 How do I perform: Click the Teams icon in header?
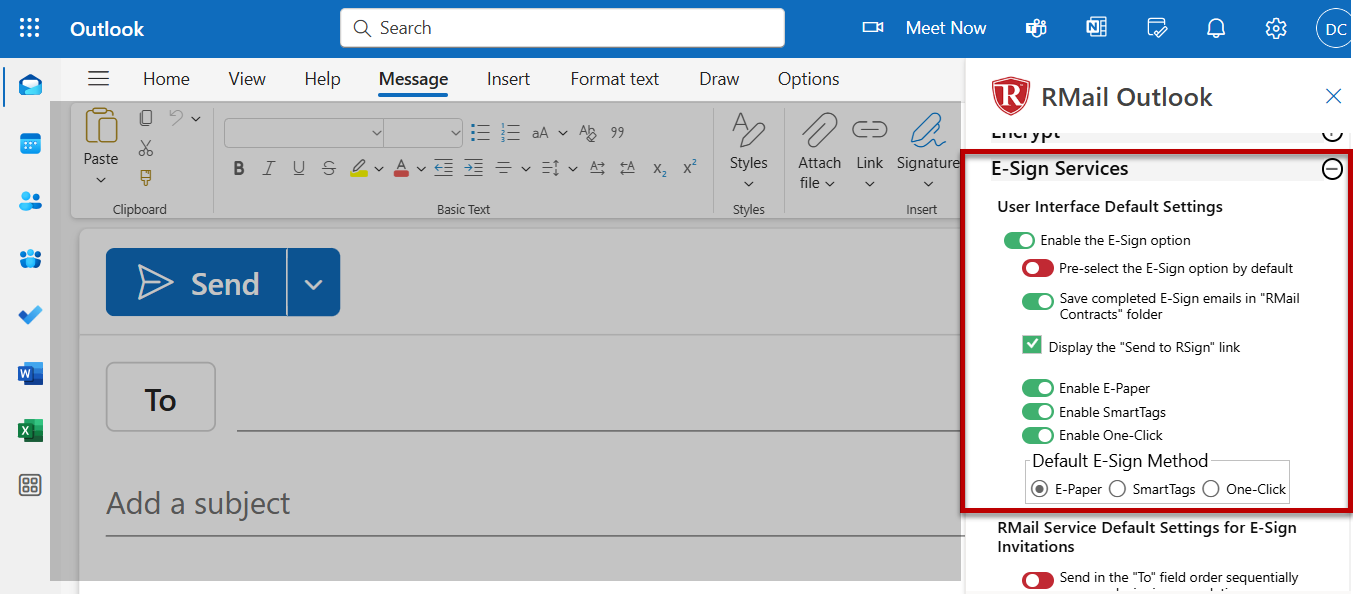(1036, 28)
